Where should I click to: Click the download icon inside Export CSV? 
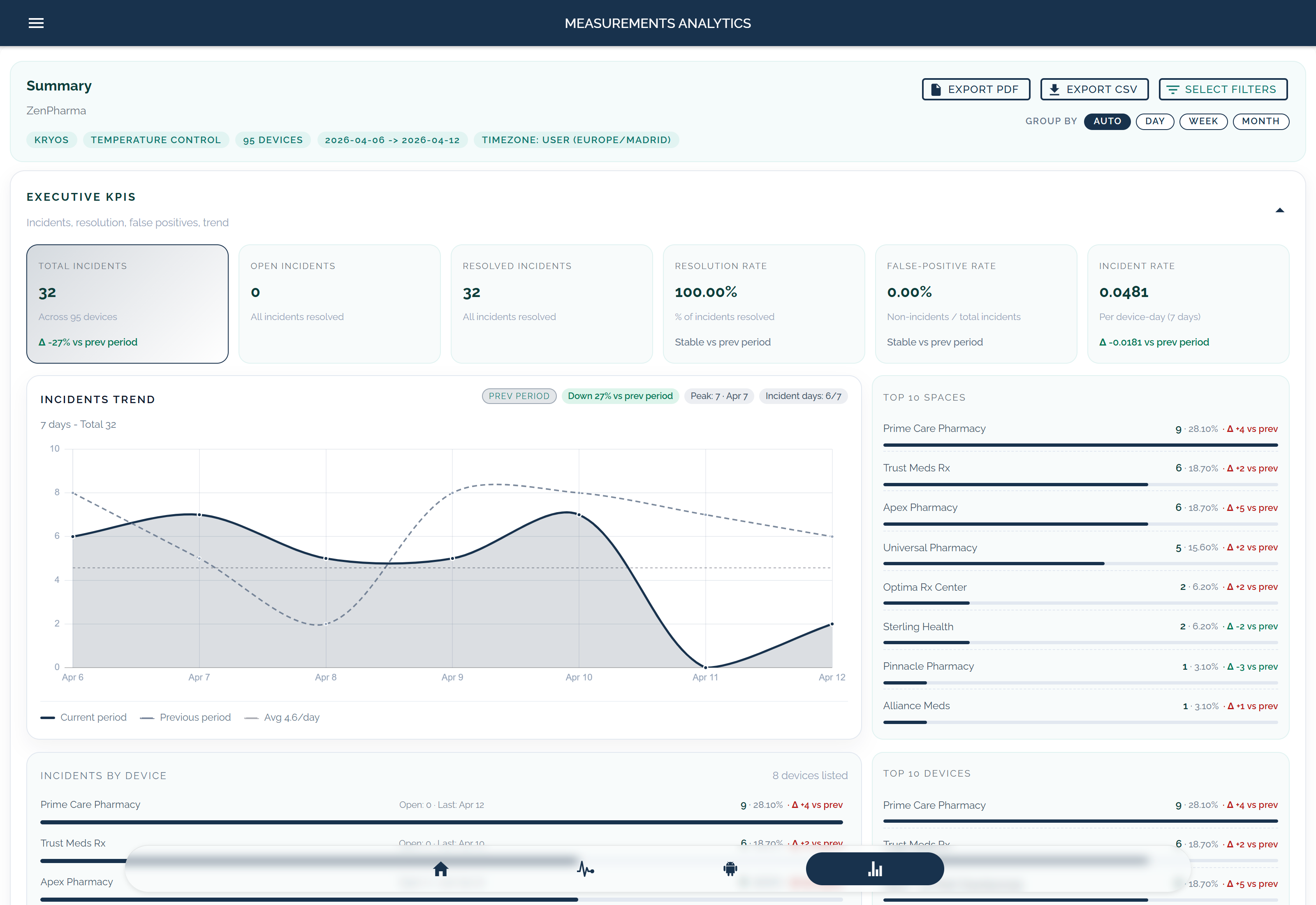[1055, 89]
